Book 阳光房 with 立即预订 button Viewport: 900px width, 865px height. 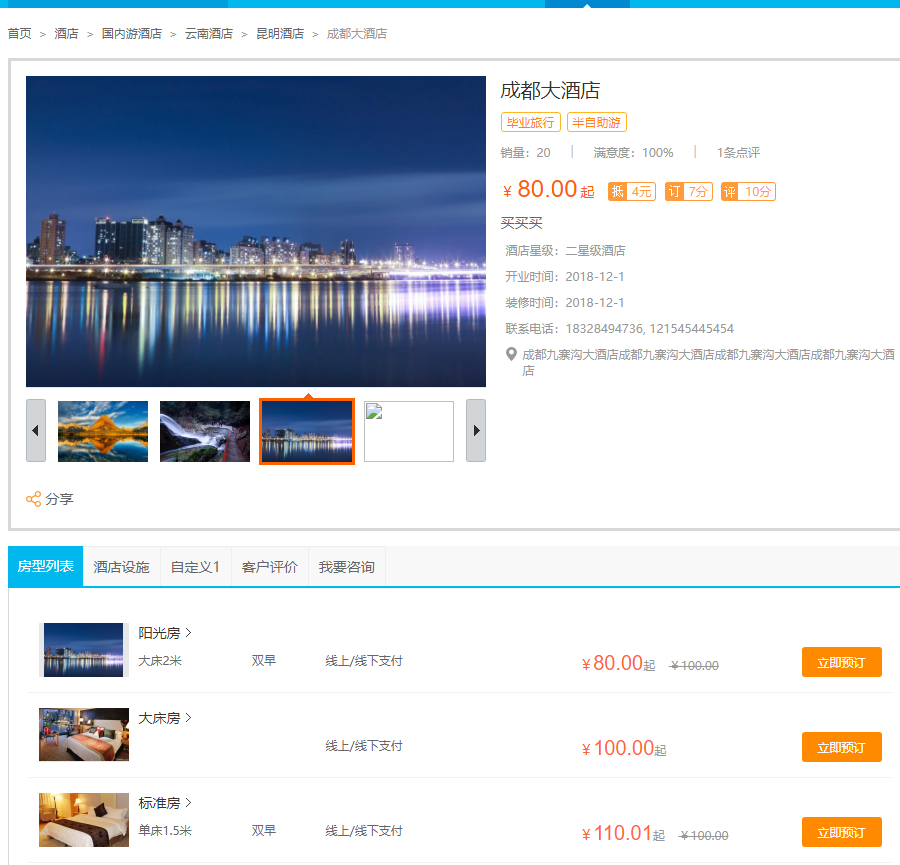tap(841, 663)
